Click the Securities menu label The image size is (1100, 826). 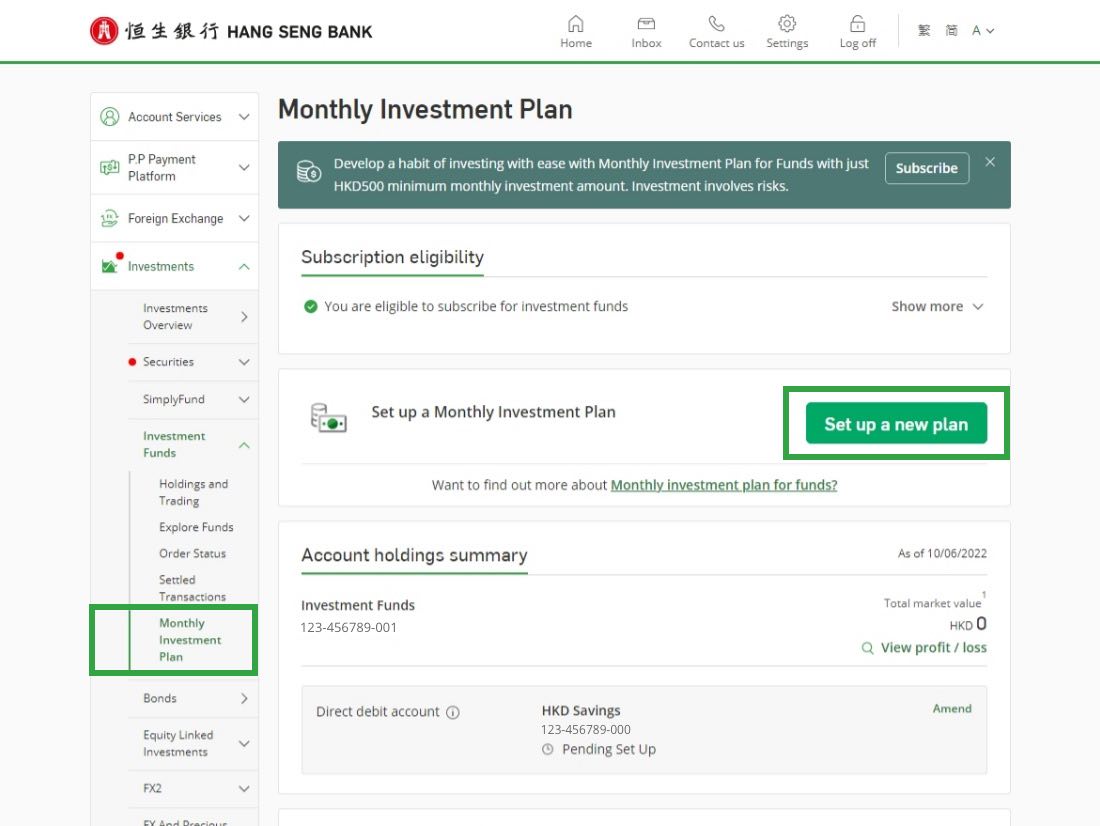168,362
